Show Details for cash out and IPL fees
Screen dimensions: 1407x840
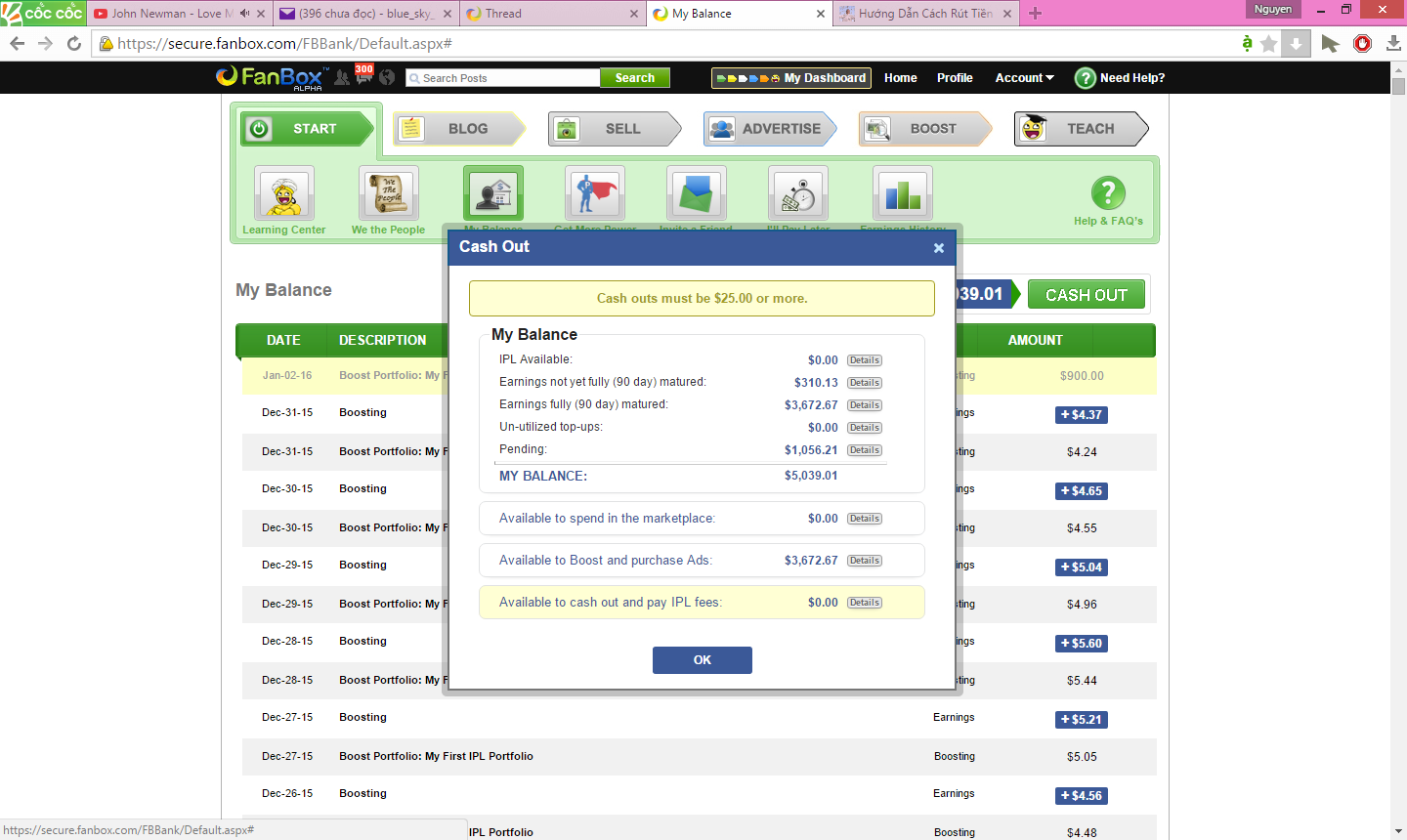[865, 603]
